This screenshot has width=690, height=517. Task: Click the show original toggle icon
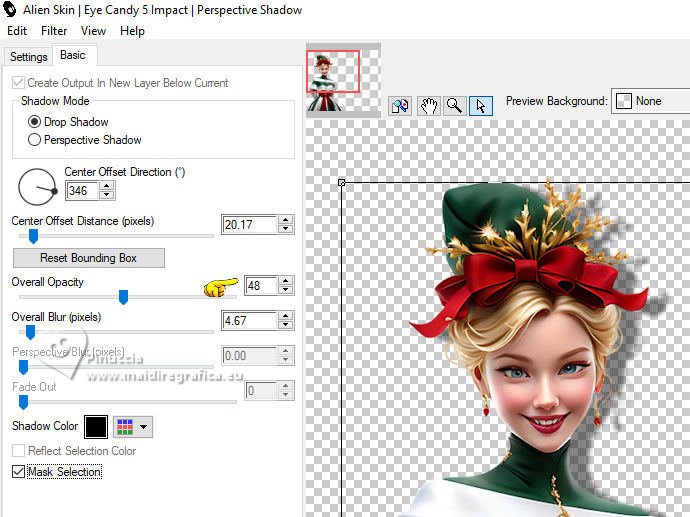(x=400, y=106)
